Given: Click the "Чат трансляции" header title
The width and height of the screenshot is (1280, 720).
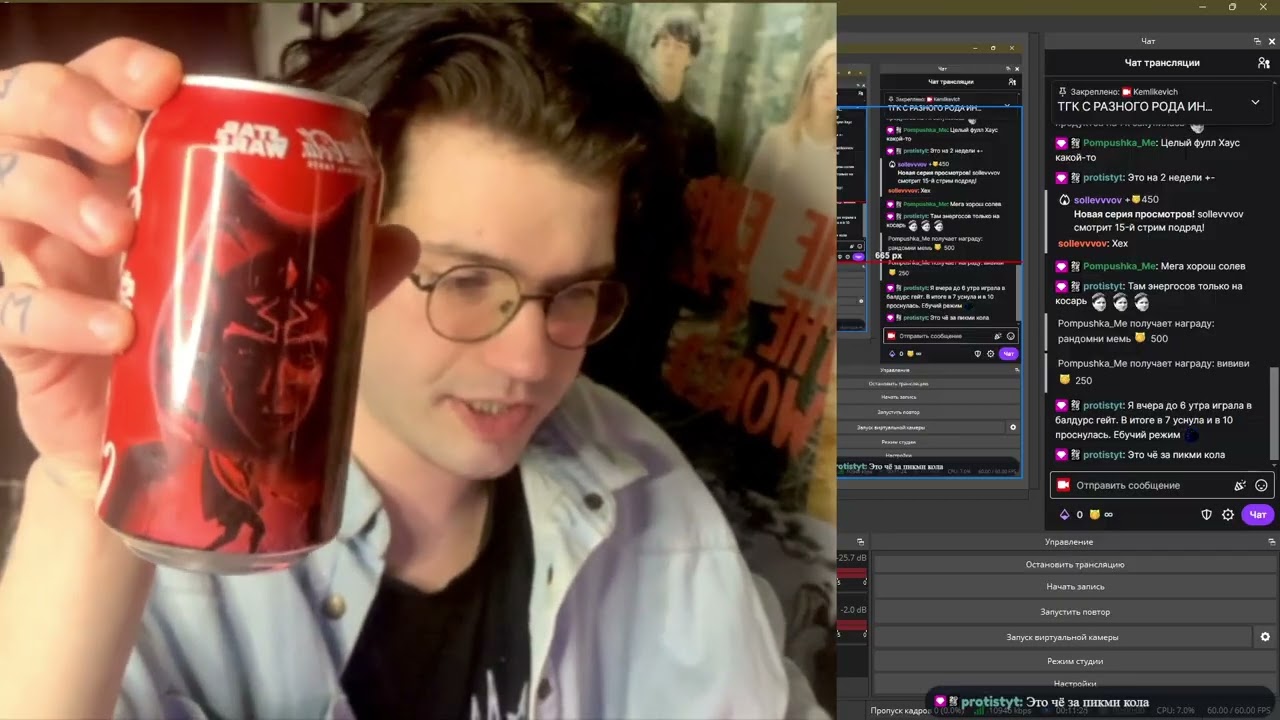Looking at the screenshot, I should pos(1162,63).
